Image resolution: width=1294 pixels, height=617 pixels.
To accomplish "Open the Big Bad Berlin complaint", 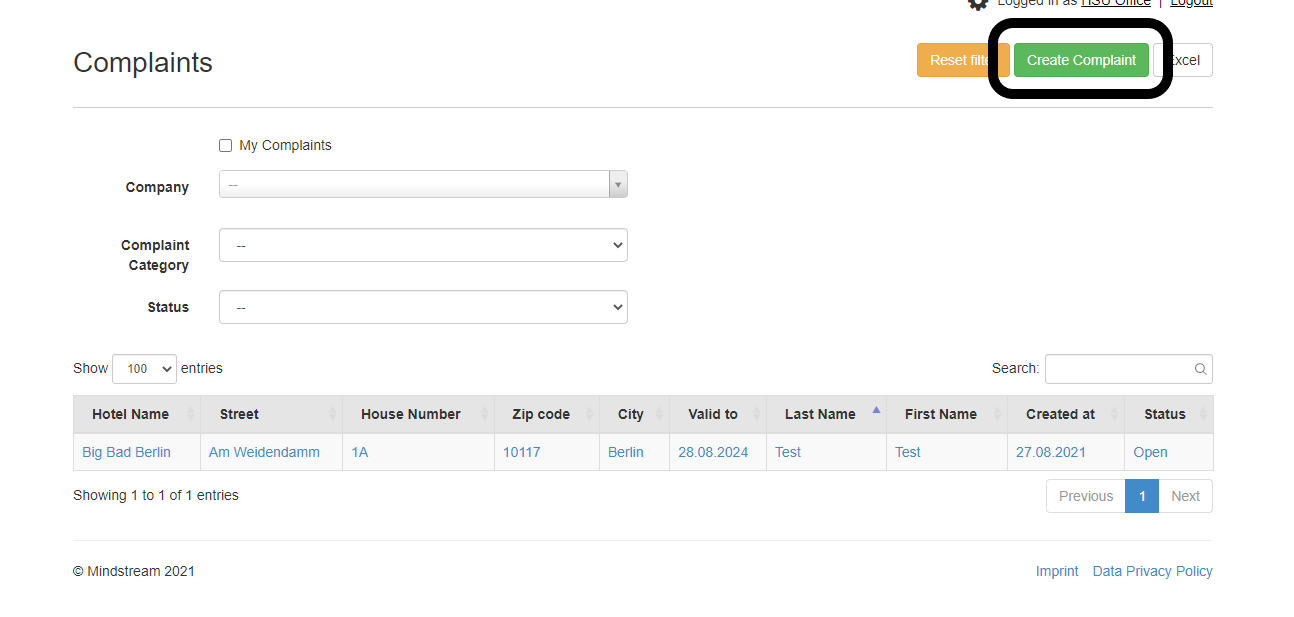I will coord(126,452).
